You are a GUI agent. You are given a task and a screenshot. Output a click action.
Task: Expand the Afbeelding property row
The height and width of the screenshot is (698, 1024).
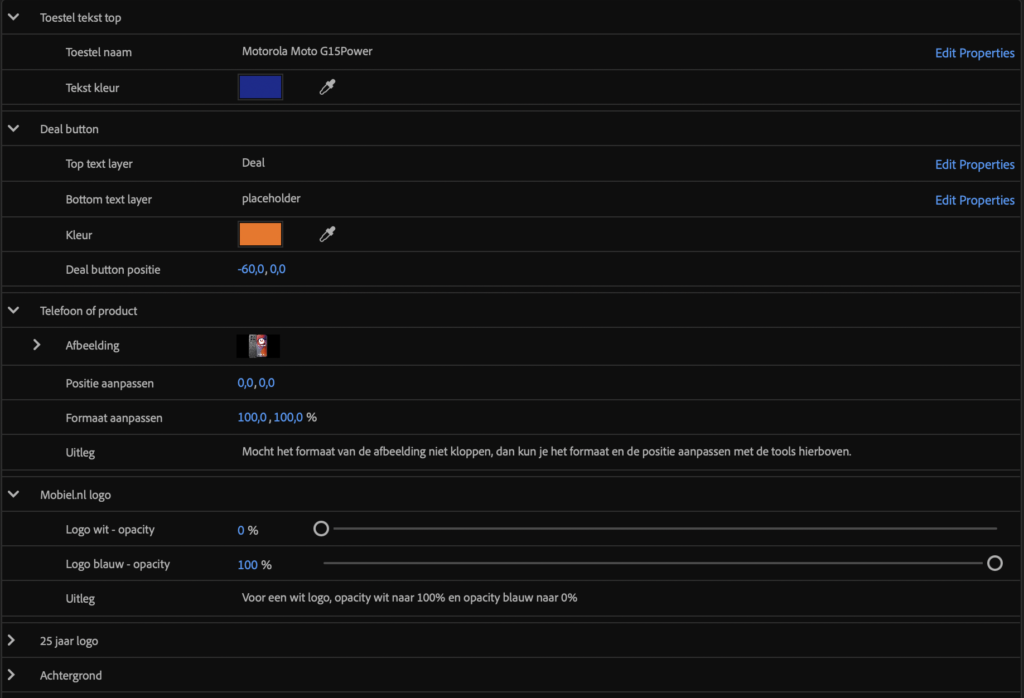click(37, 345)
